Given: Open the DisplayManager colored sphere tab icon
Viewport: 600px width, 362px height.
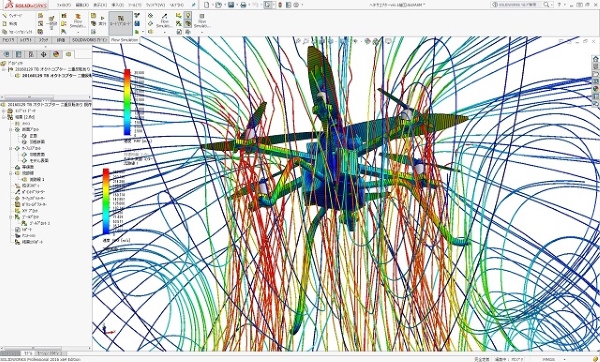Looking at the screenshot, I should (56, 54).
